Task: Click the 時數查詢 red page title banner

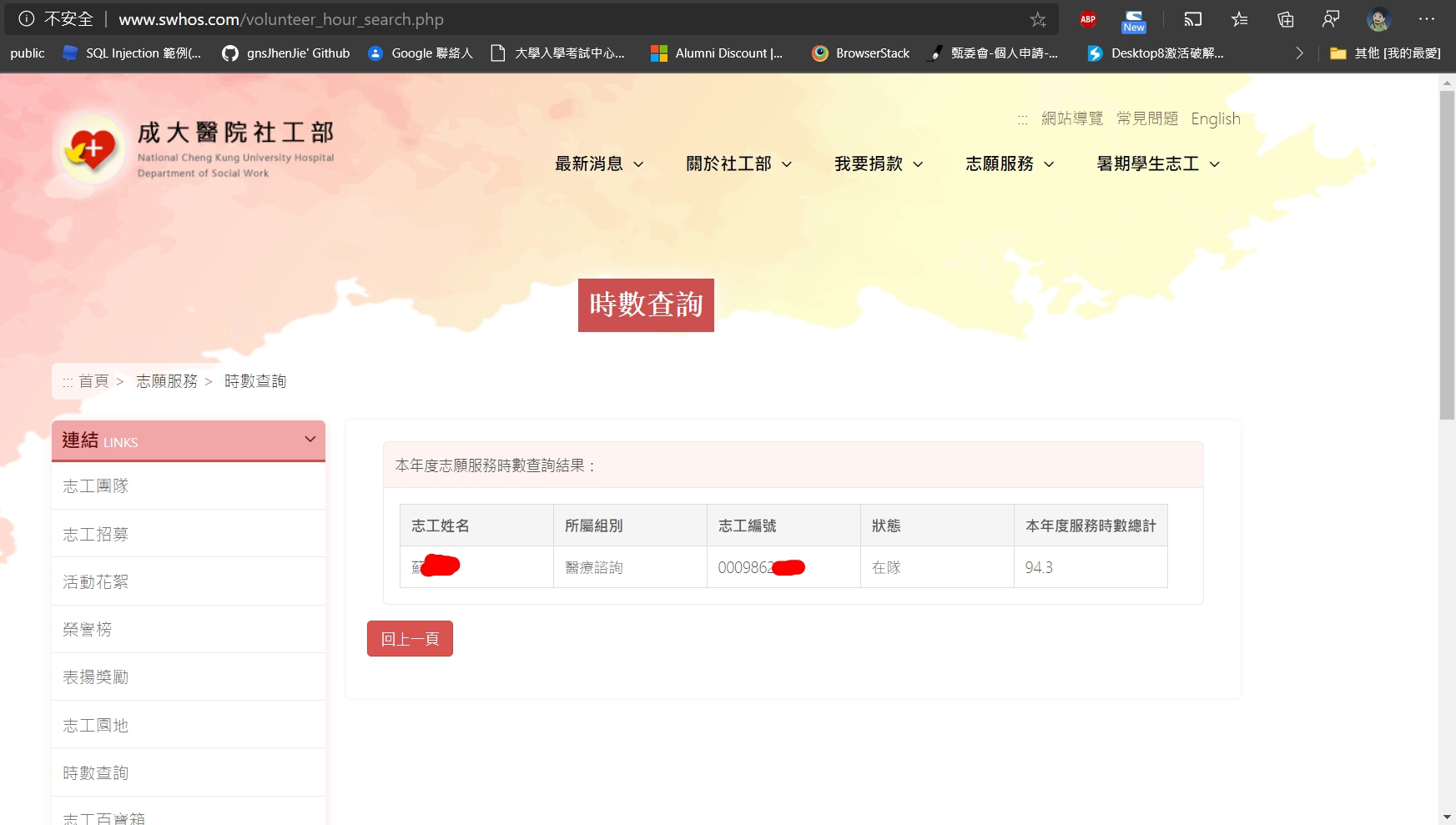Action: coord(646,305)
